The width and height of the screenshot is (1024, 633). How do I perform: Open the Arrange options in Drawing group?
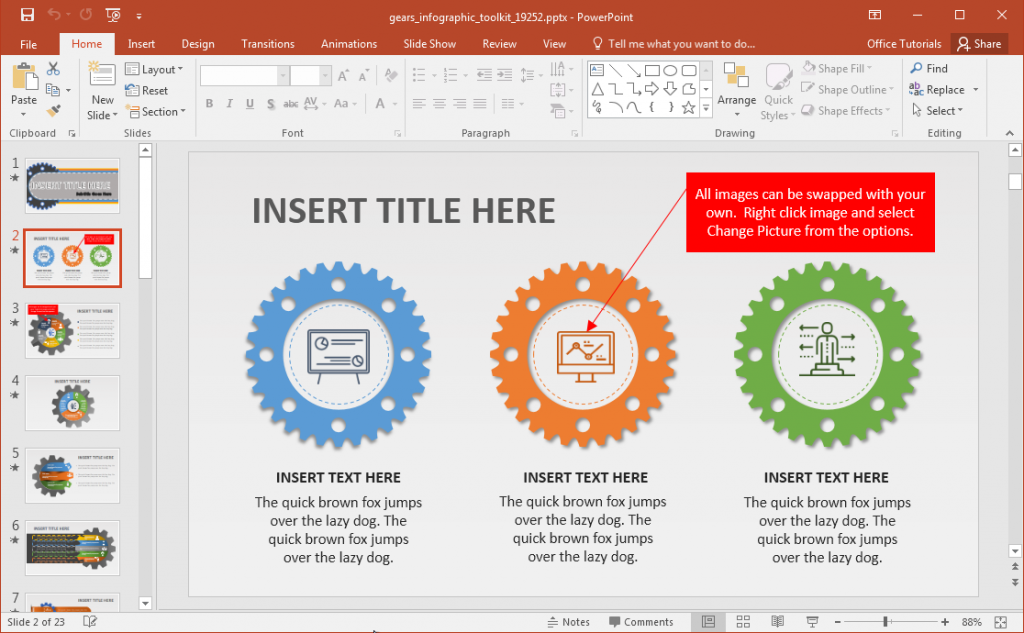click(737, 89)
